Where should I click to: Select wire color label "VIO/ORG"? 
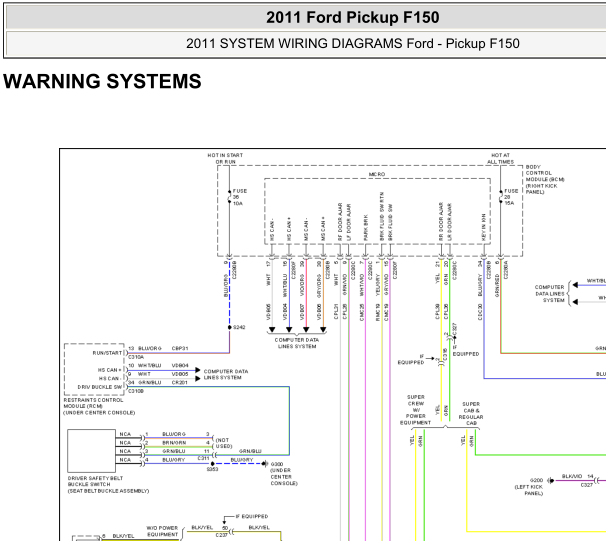pyautogui.click(x=302, y=286)
